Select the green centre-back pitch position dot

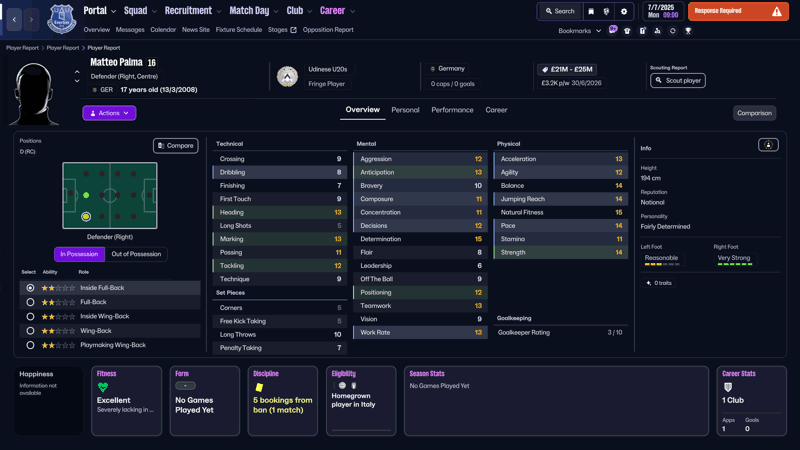pos(86,195)
